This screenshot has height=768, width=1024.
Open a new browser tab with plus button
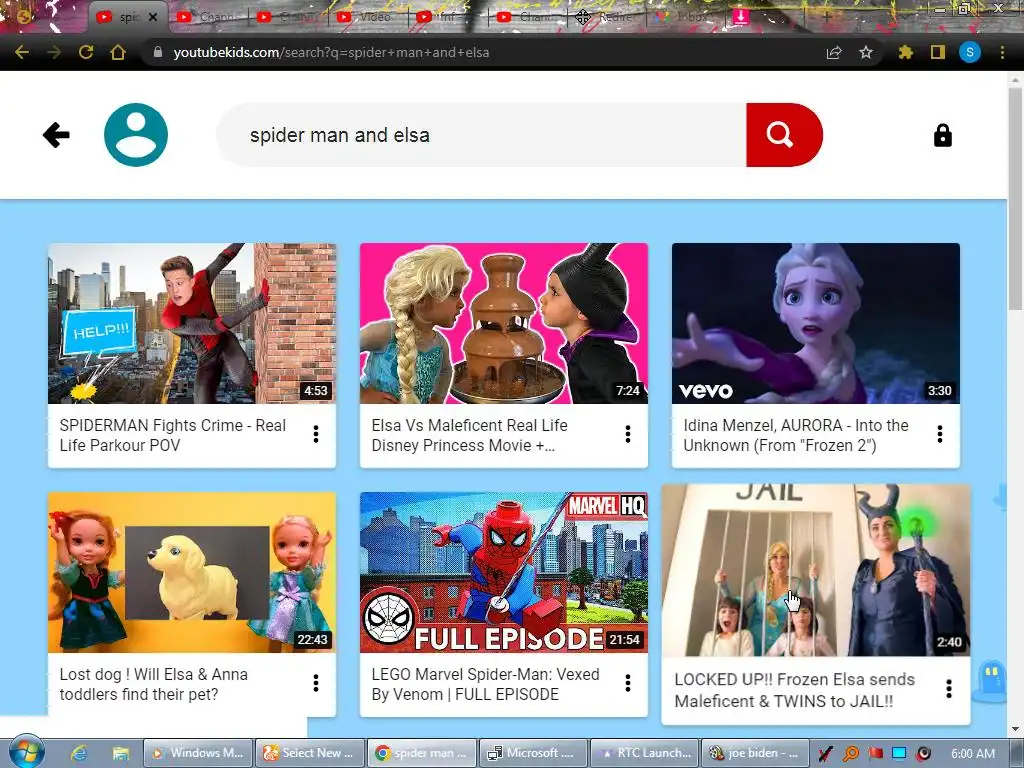click(x=827, y=17)
